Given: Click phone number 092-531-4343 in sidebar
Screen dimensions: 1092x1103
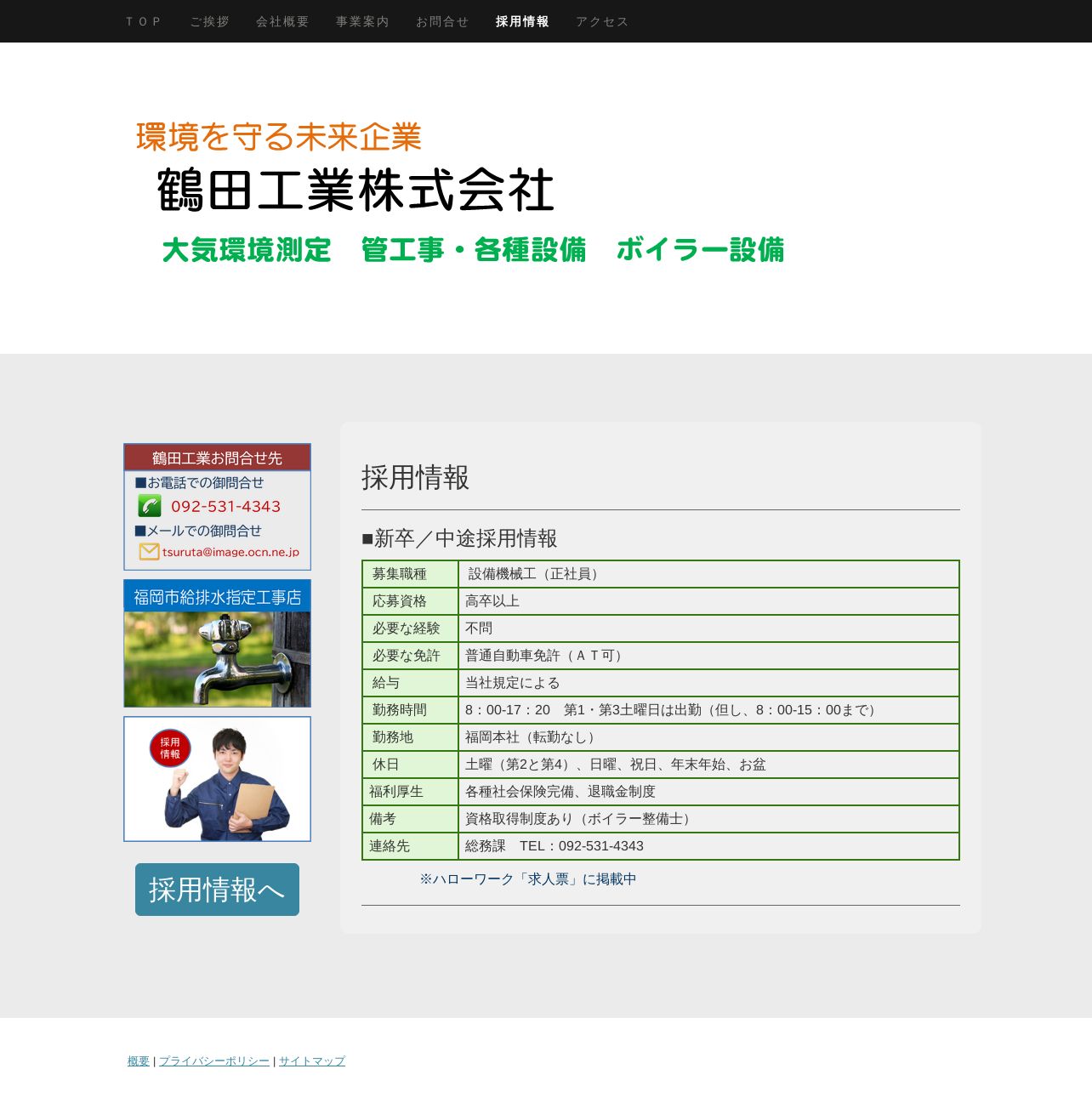Looking at the screenshot, I should tap(225, 506).
